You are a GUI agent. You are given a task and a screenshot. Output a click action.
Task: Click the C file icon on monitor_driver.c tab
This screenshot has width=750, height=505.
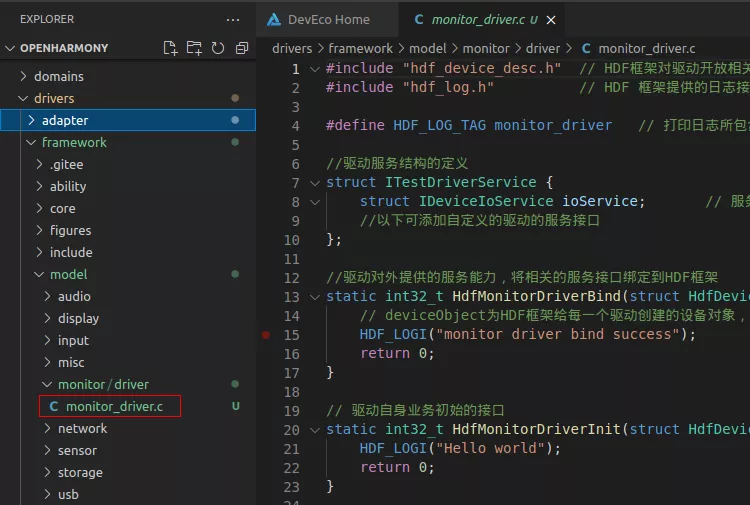419,20
